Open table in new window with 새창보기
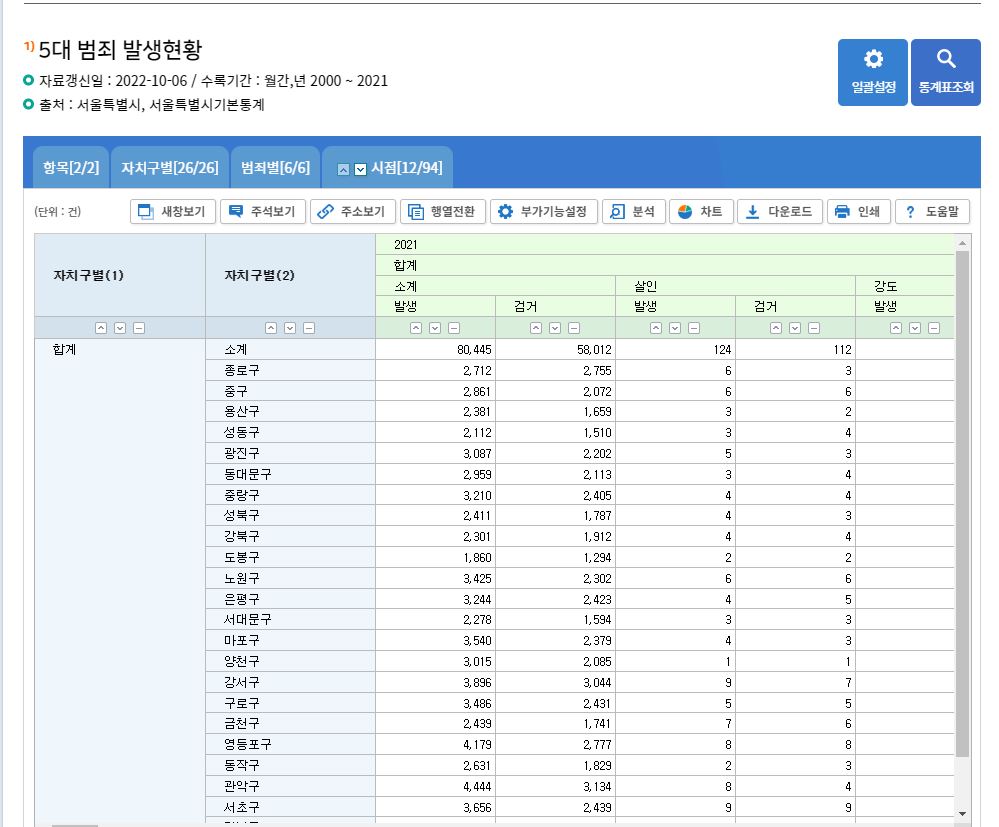Image resolution: width=999 pixels, height=827 pixels. pos(173,212)
